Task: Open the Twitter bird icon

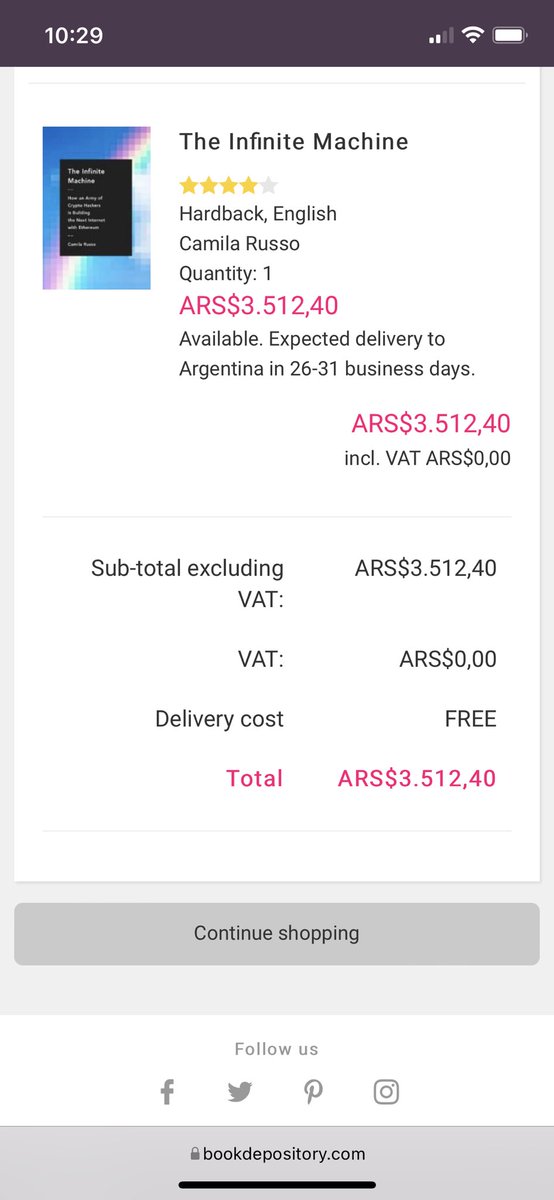Action: pos(240,1091)
